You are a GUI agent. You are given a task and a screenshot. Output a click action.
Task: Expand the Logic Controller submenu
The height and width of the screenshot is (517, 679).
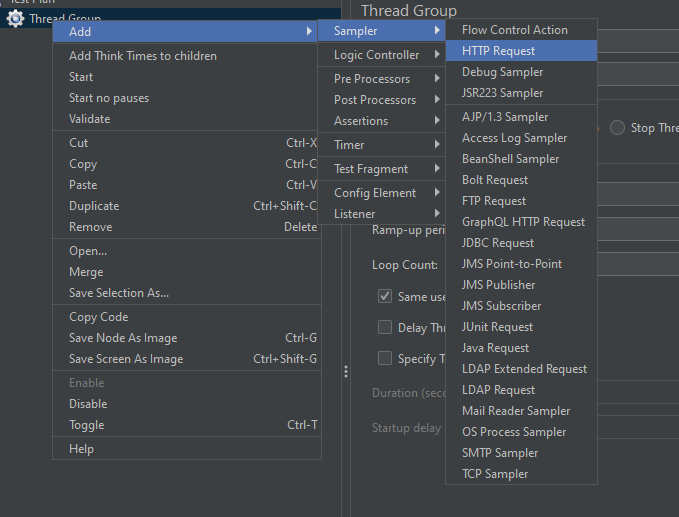[x=382, y=55]
